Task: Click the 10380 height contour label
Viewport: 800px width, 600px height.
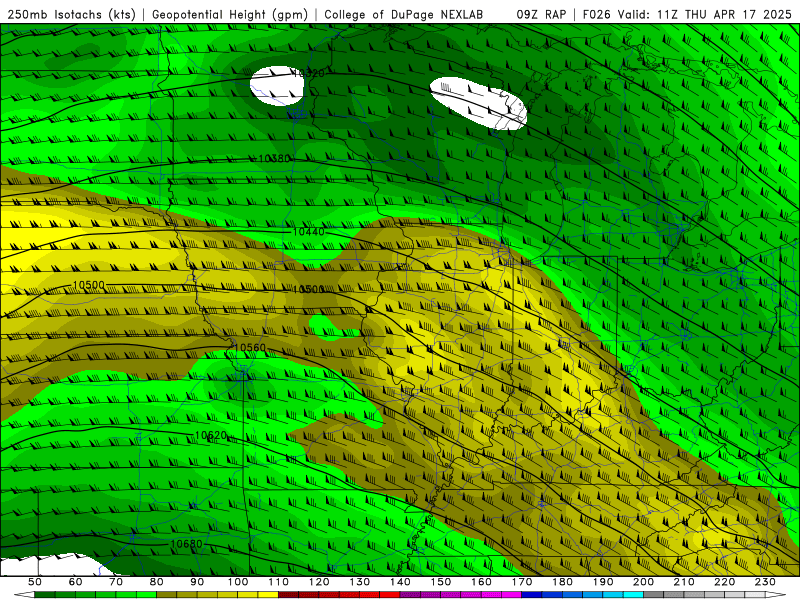Action: click(x=274, y=159)
